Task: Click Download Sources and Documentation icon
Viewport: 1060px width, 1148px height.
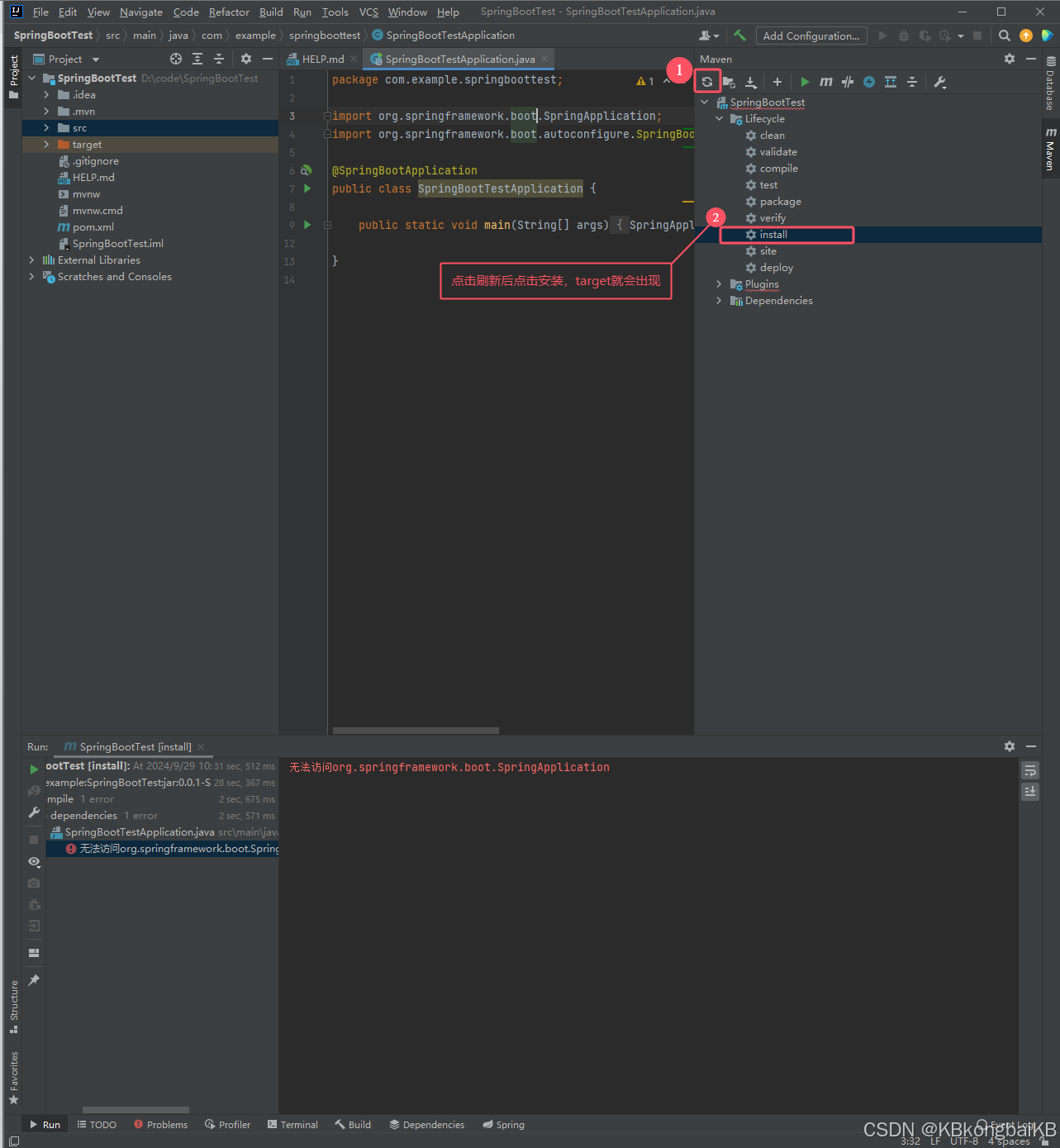Action: click(x=750, y=82)
